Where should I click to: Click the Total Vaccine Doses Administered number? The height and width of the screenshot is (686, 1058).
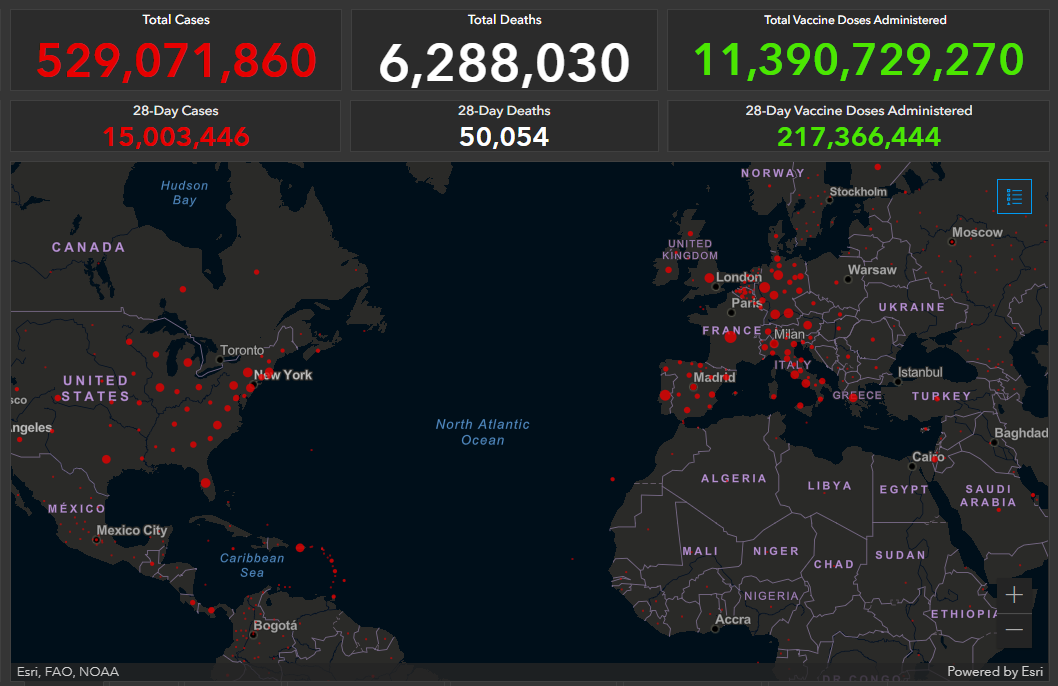[x=858, y=62]
